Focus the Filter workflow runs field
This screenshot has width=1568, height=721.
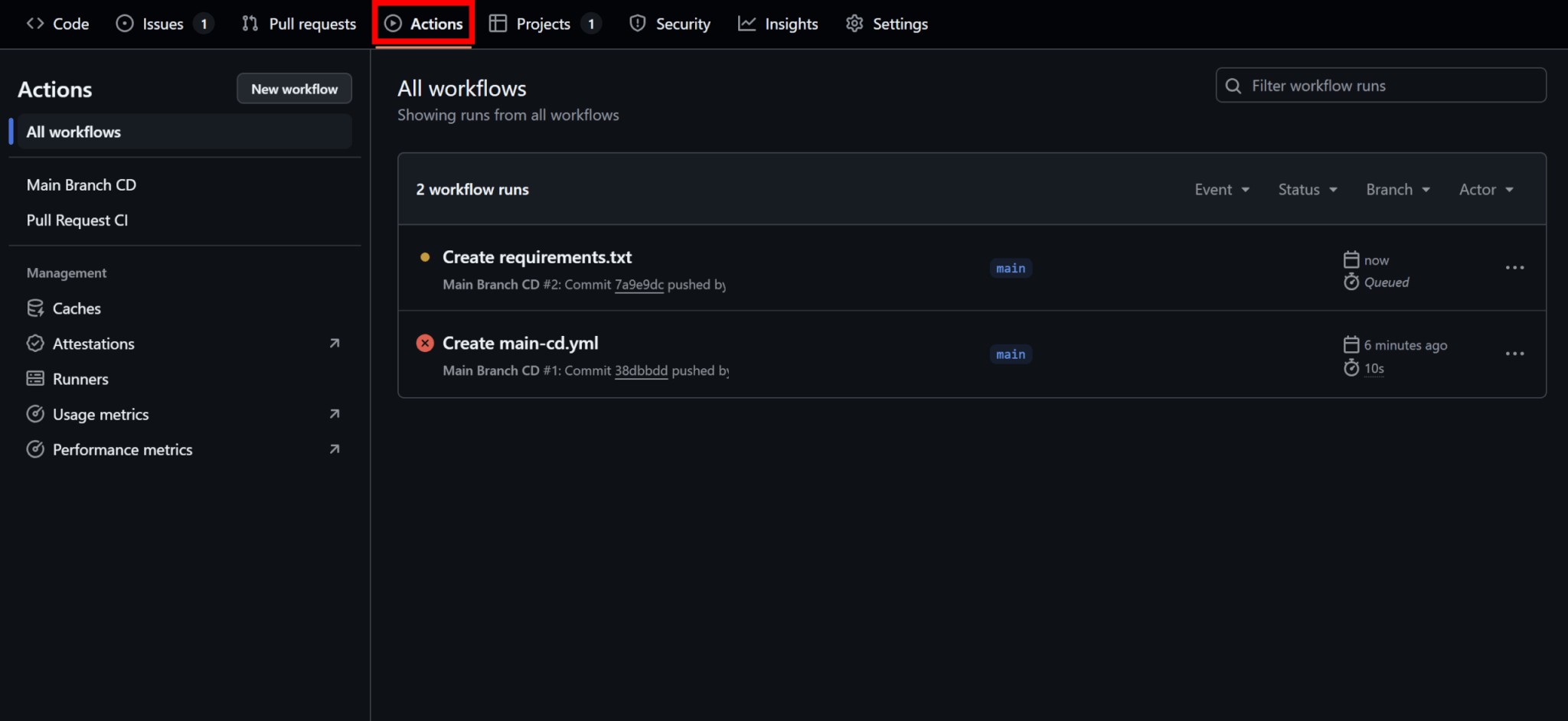pyautogui.click(x=1380, y=85)
